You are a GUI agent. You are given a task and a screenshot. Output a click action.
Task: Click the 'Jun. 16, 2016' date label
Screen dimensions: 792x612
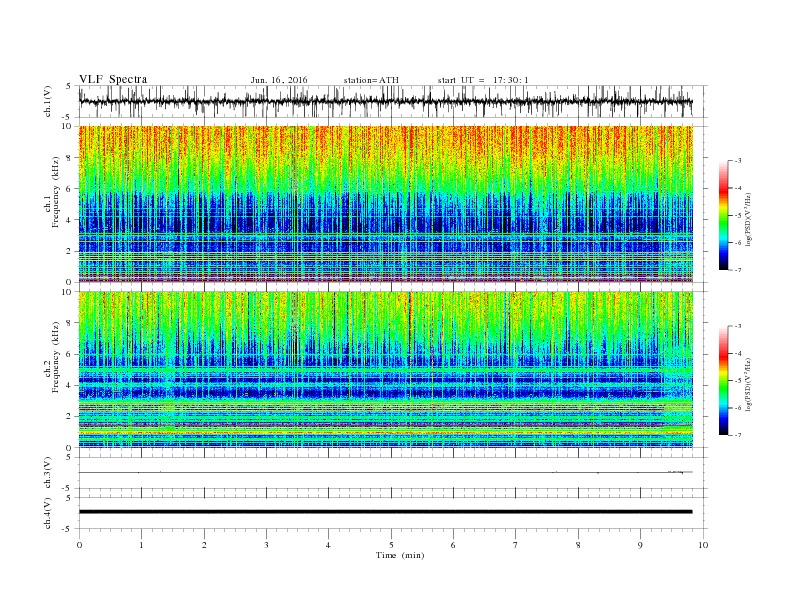279,80
